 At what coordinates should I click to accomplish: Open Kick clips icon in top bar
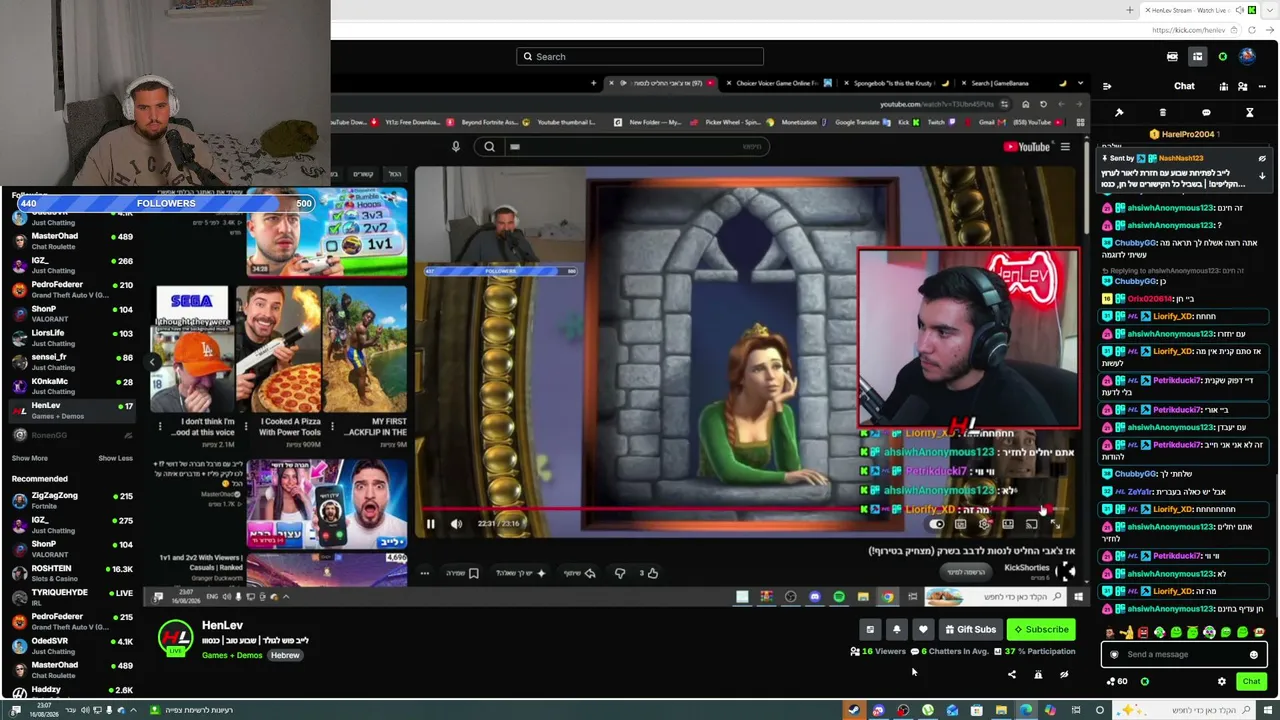click(x=1172, y=57)
